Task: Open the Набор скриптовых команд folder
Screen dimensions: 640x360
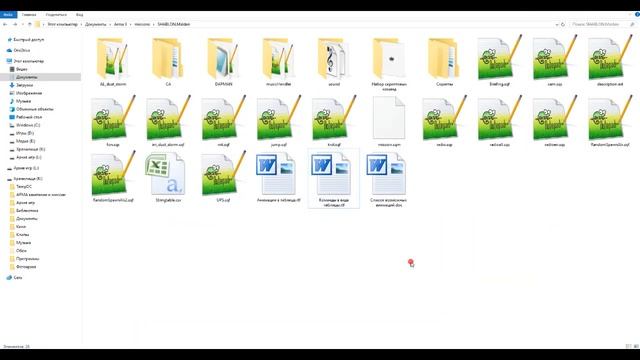Action: point(389,64)
